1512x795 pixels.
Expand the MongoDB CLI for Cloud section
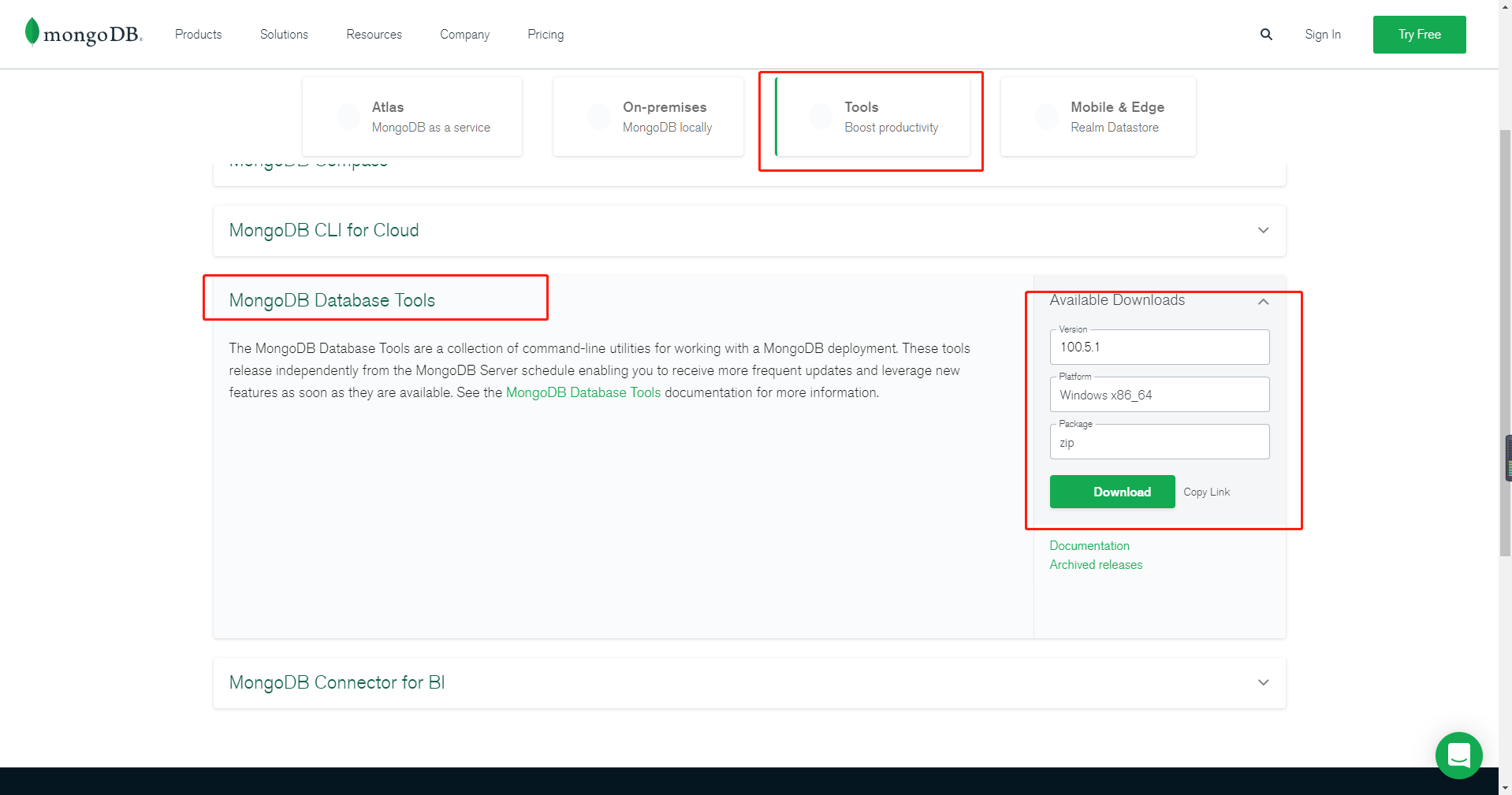click(1262, 230)
